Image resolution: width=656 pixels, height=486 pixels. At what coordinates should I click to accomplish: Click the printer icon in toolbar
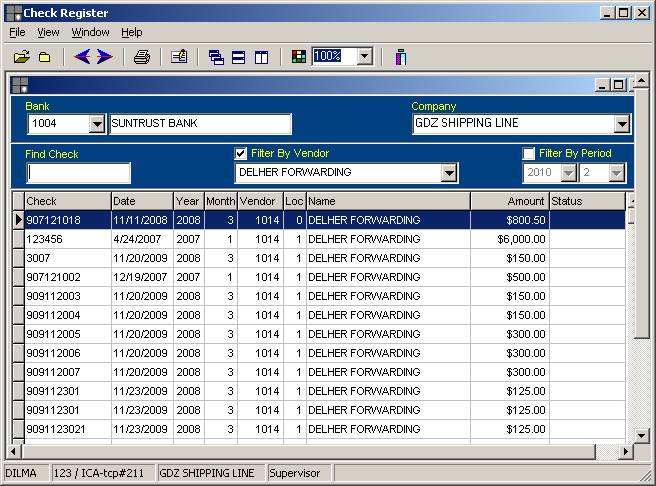(142, 57)
